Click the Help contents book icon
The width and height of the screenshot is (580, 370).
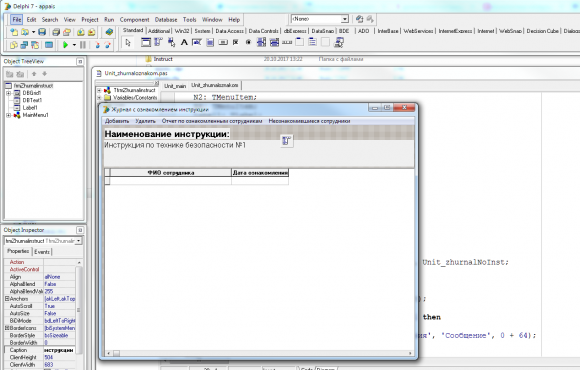109,32
